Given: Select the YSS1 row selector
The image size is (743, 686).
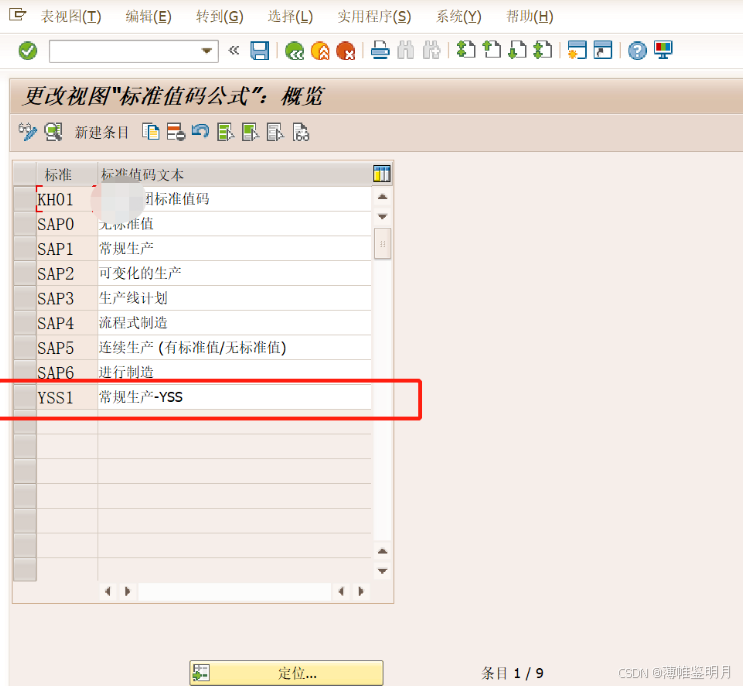Looking at the screenshot, I should coord(25,397).
